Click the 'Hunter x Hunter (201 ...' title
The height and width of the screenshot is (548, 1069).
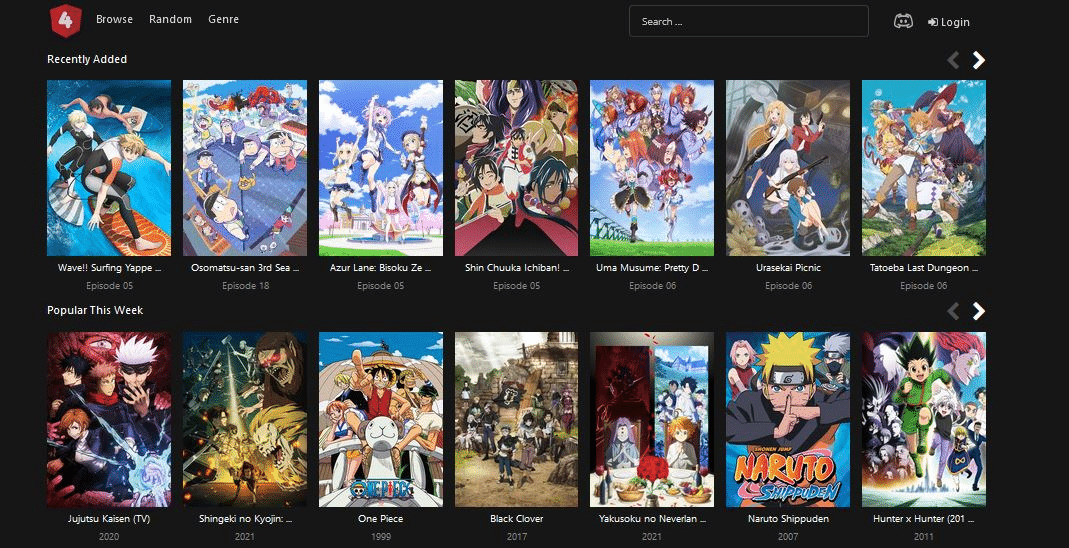click(924, 519)
